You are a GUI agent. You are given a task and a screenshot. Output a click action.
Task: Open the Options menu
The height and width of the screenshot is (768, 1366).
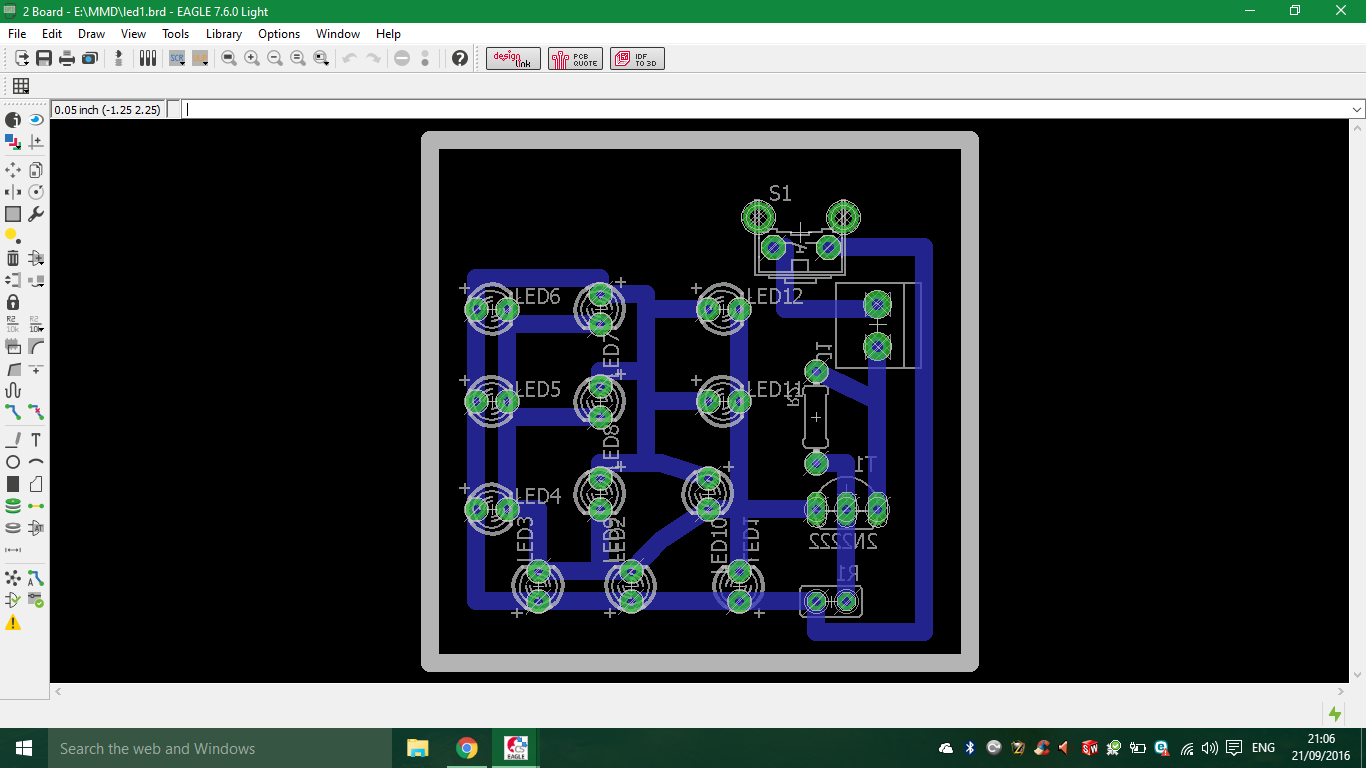(279, 33)
